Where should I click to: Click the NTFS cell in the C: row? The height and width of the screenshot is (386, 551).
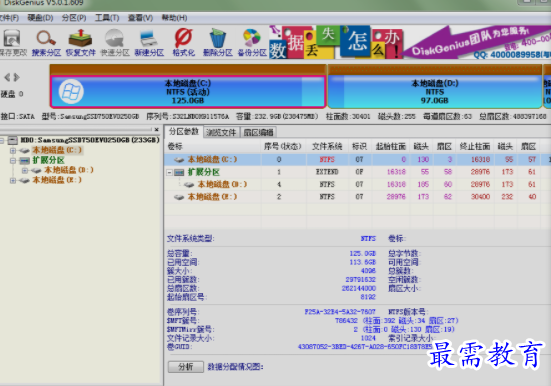click(327, 160)
